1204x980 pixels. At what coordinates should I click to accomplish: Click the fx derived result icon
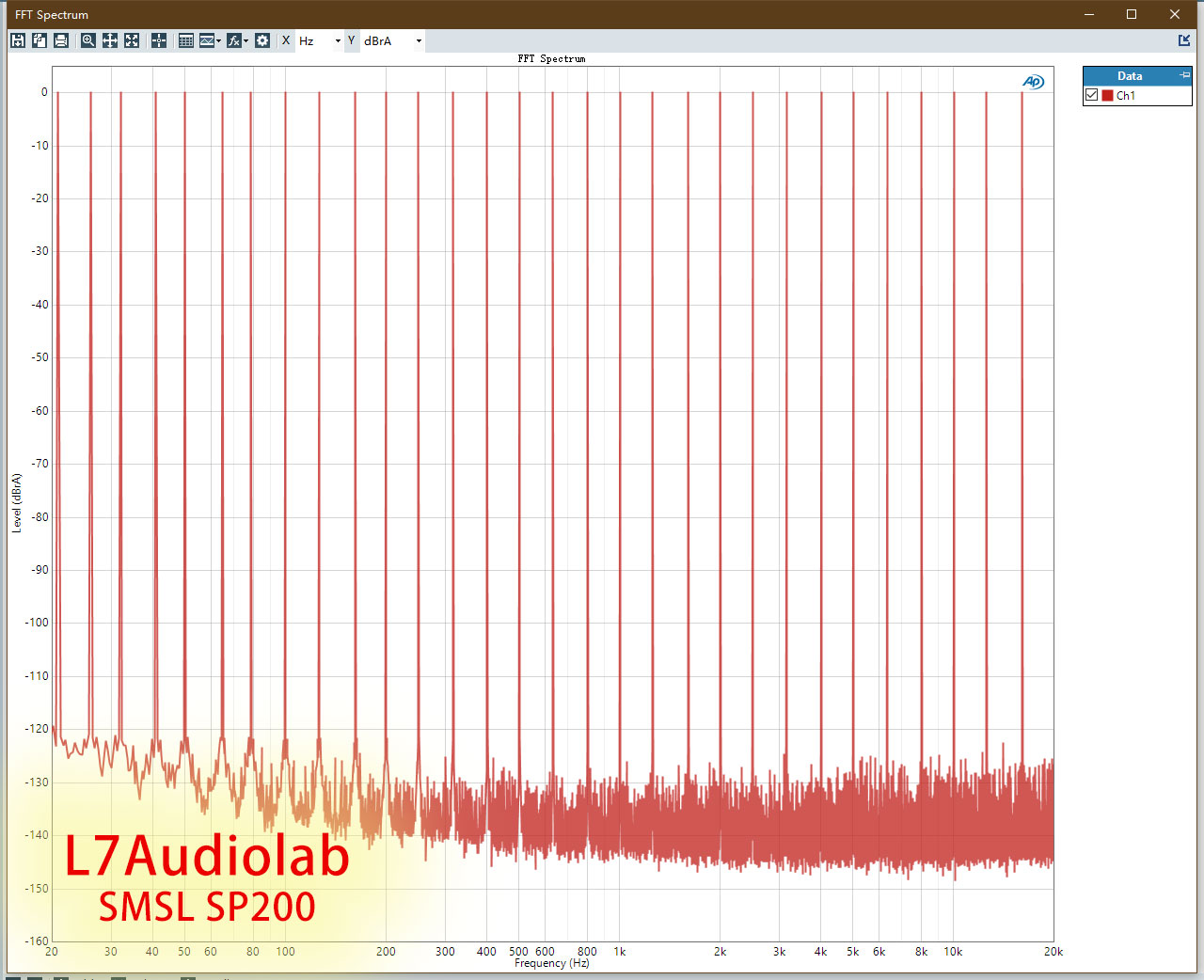point(234,40)
